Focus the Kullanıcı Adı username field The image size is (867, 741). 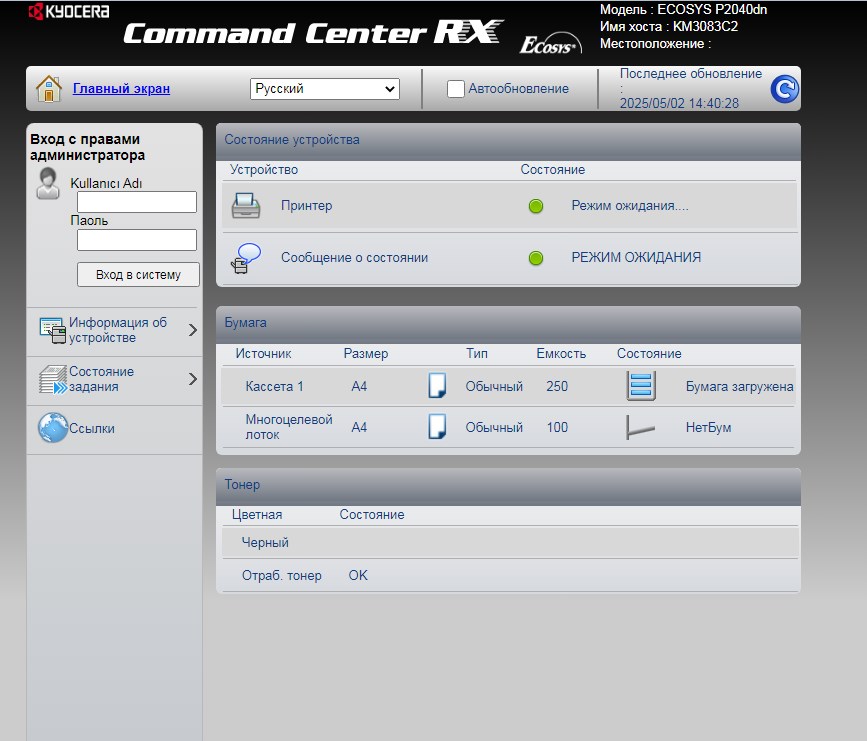tap(137, 202)
